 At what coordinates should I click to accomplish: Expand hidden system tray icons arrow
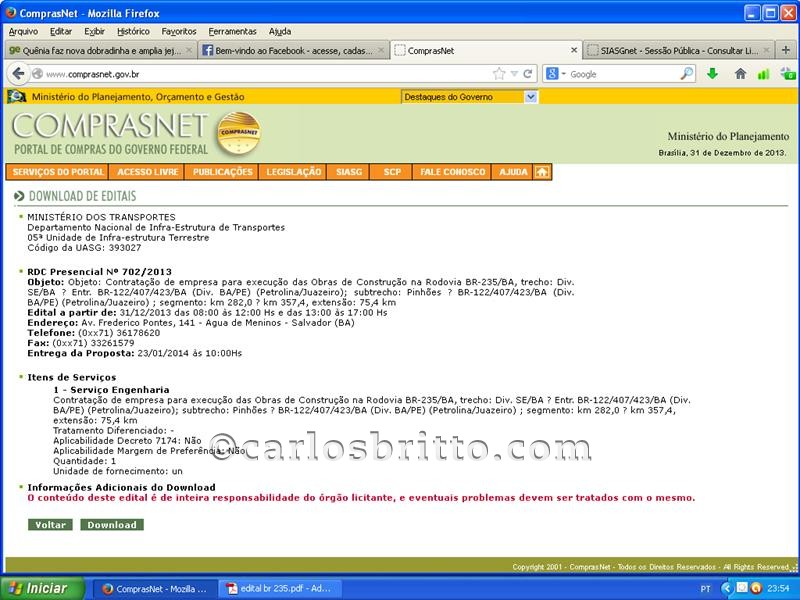728,588
